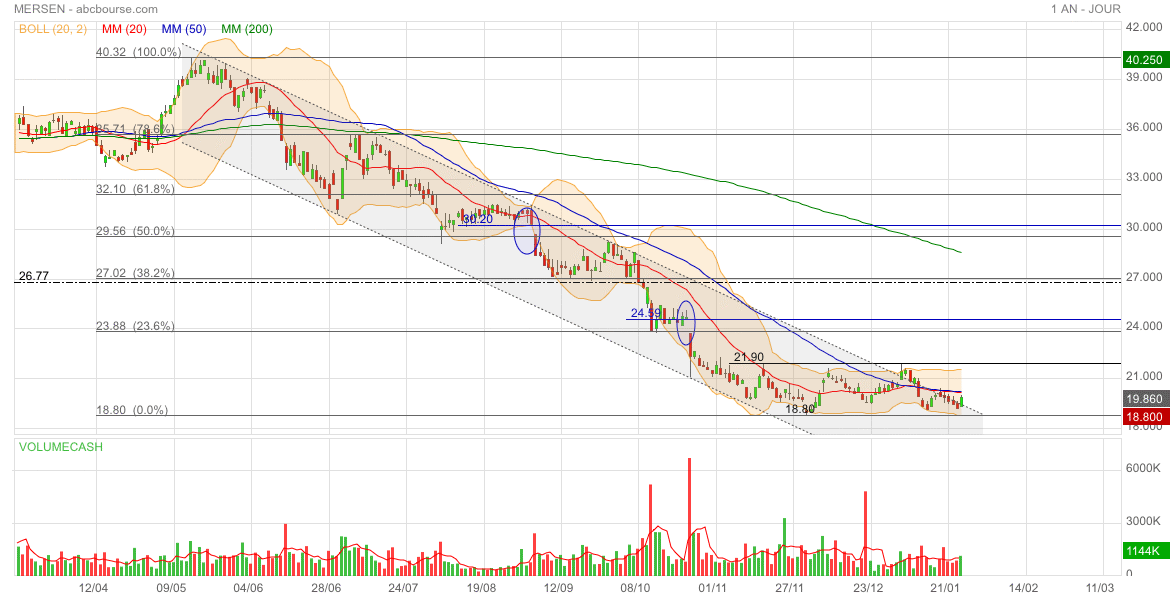1170x598 pixels.
Task: Click the blue ellipse beside the 24.59 label
Action: (x=686, y=323)
